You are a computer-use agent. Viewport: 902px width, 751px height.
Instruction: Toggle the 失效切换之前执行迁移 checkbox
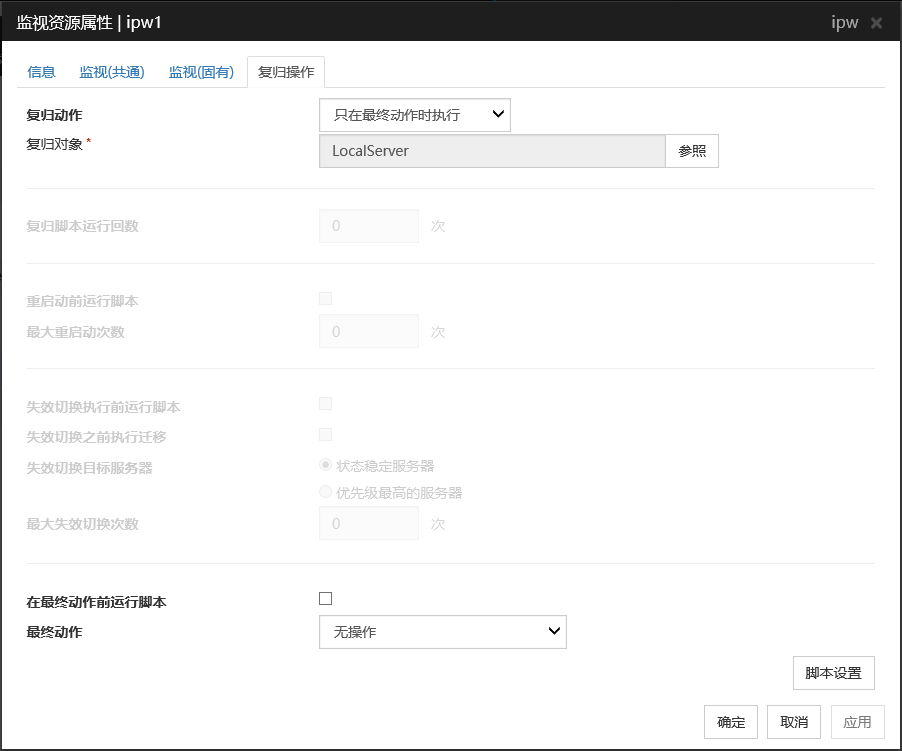(325, 434)
